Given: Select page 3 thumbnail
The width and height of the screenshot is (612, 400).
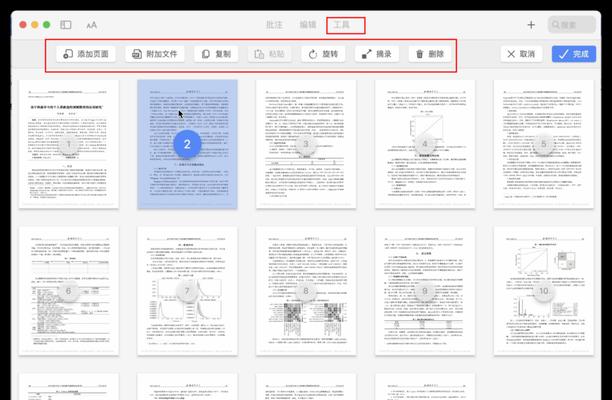Looking at the screenshot, I should tap(306, 144).
